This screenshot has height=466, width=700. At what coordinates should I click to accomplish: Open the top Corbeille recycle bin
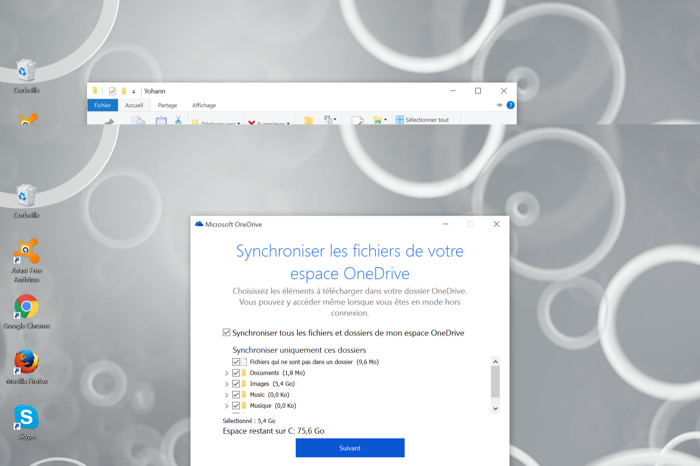click(26, 70)
